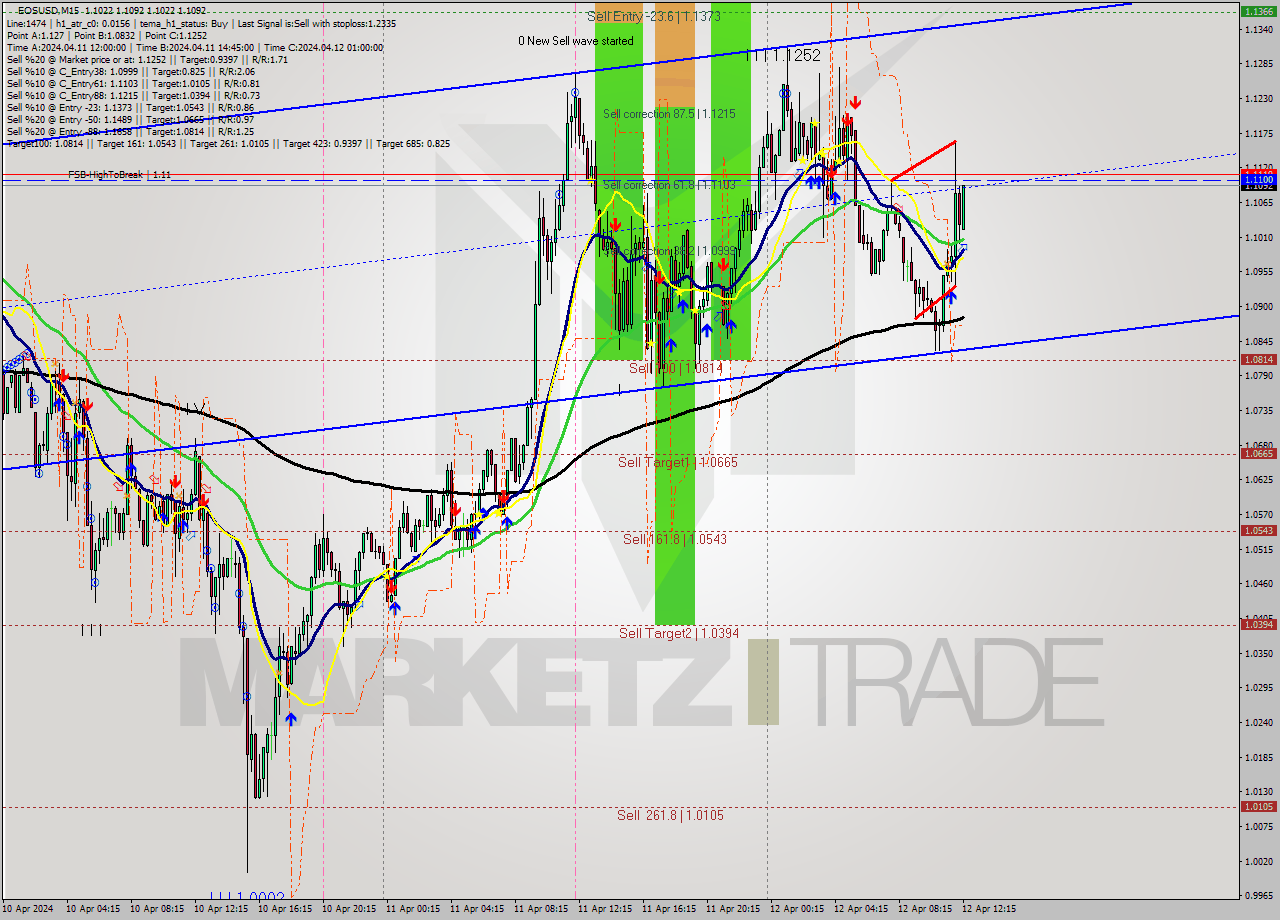This screenshot has width=1280, height=920.
Task: Click the 'Target100: 1.0814' targets line
Action: (228, 143)
